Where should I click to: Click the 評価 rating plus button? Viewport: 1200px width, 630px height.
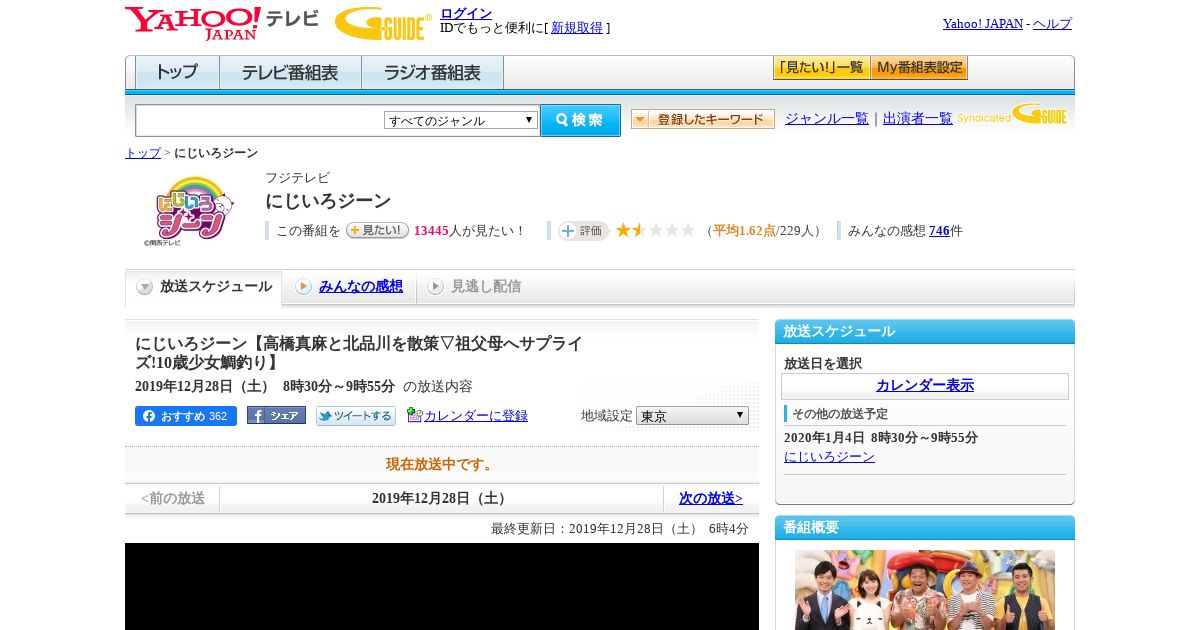[584, 231]
